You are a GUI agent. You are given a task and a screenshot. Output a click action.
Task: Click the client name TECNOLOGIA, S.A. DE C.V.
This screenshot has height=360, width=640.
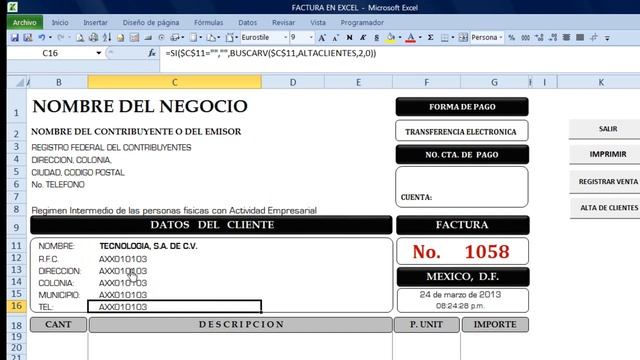(148, 246)
